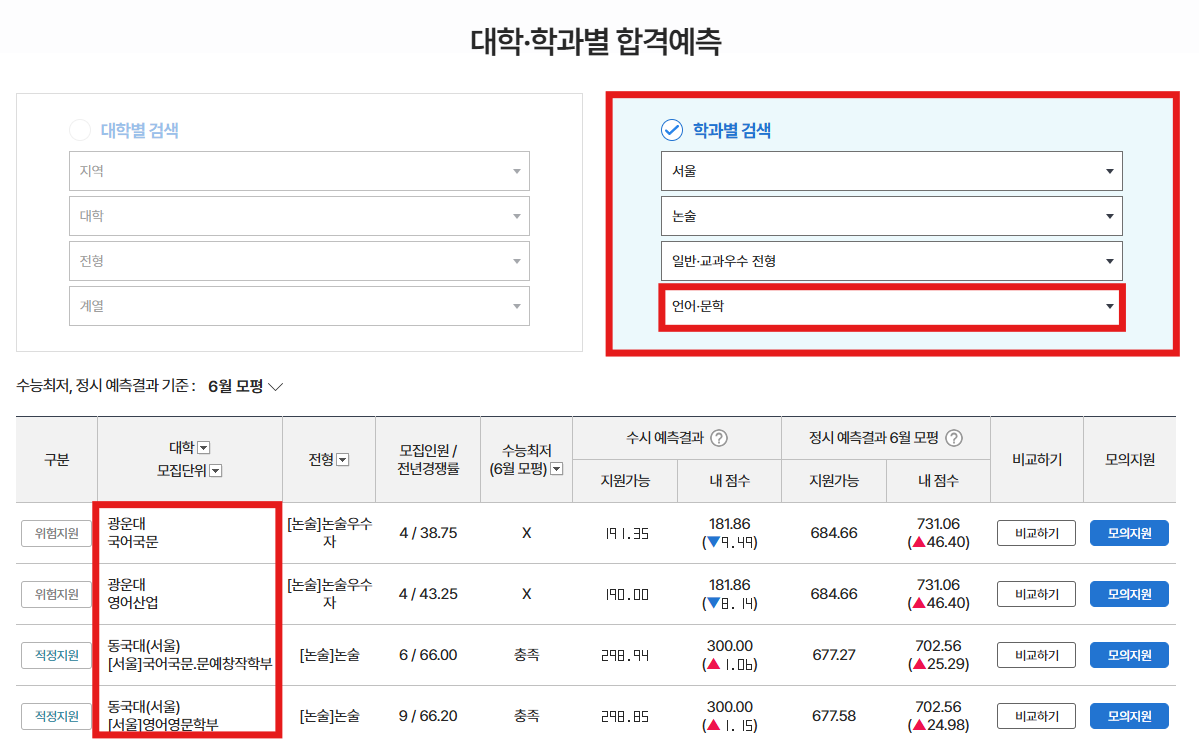Click the 광운대 영어산업 cell
This screenshot has height=743, width=1199.
tap(190, 594)
